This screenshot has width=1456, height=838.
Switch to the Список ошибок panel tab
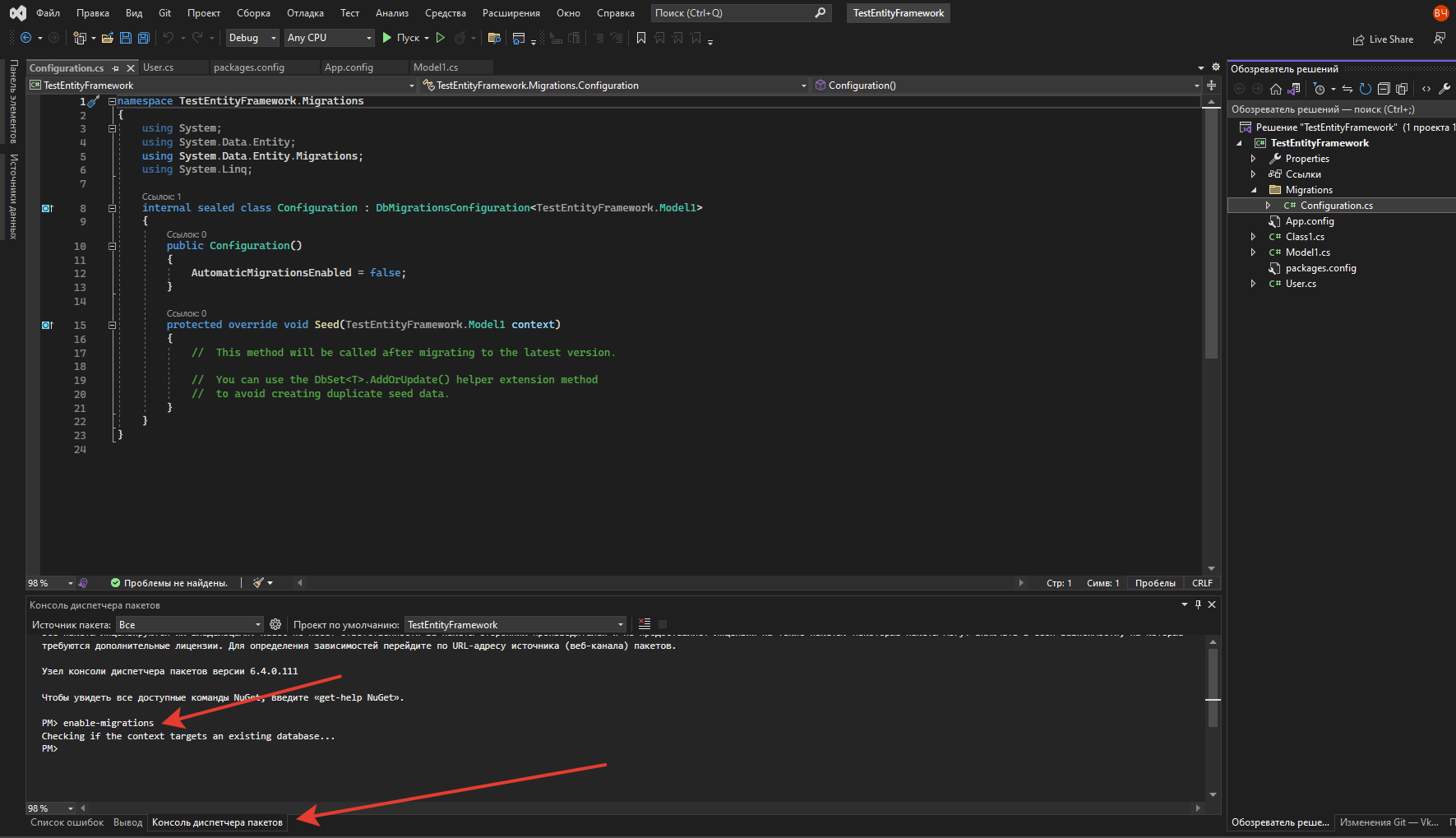pos(67,822)
